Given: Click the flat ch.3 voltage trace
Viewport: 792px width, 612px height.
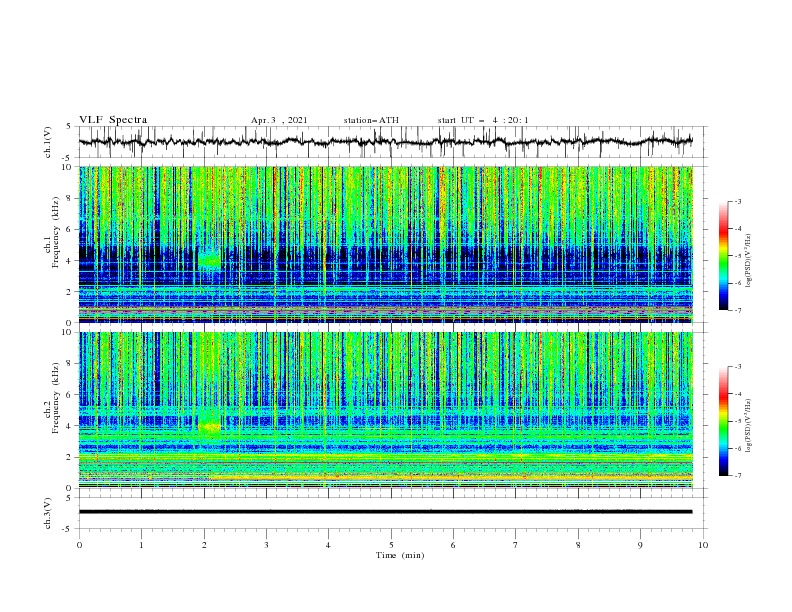Looking at the screenshot, I should (385, 512).
